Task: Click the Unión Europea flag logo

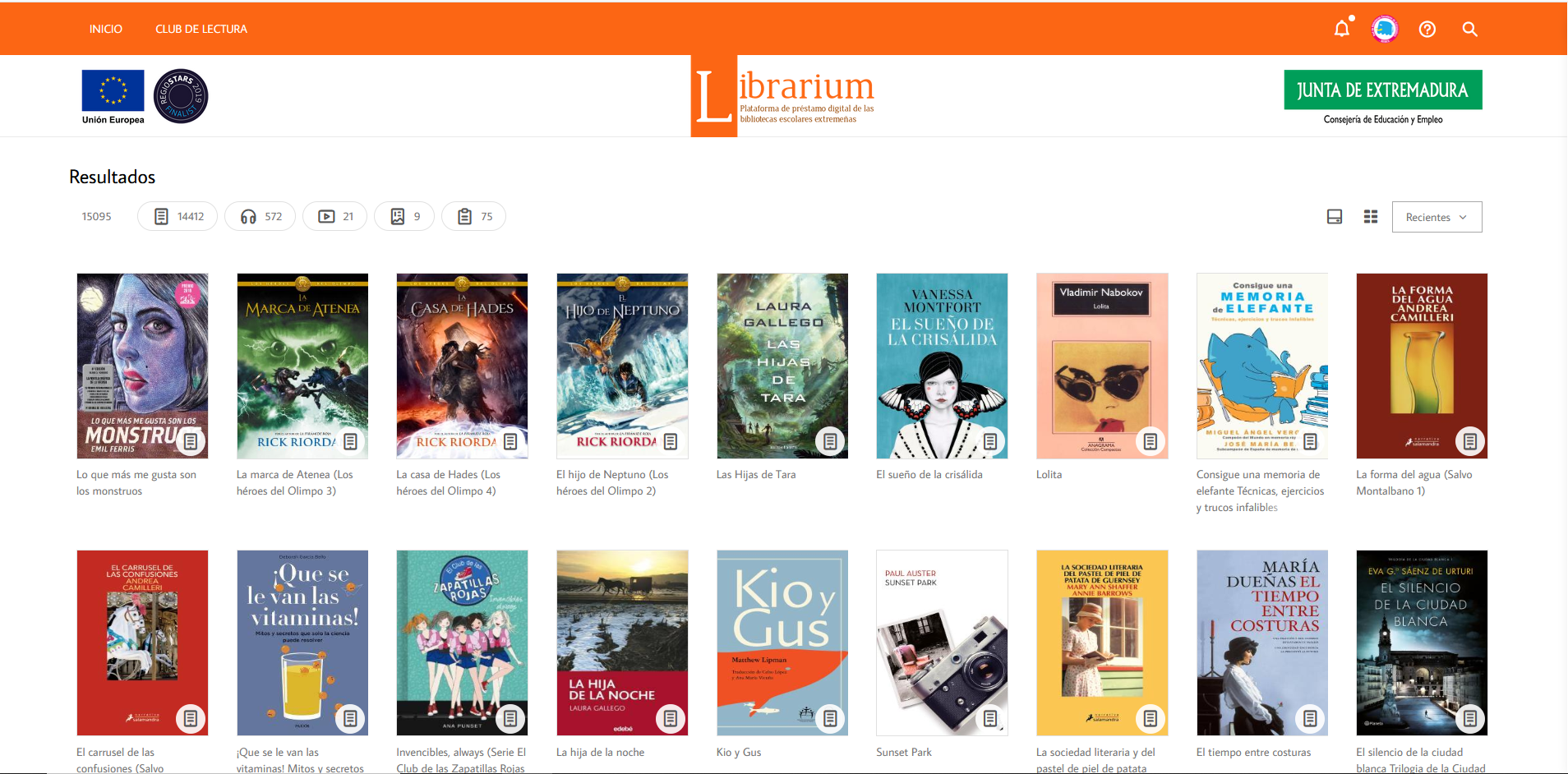Action: [x=113, y=97]
